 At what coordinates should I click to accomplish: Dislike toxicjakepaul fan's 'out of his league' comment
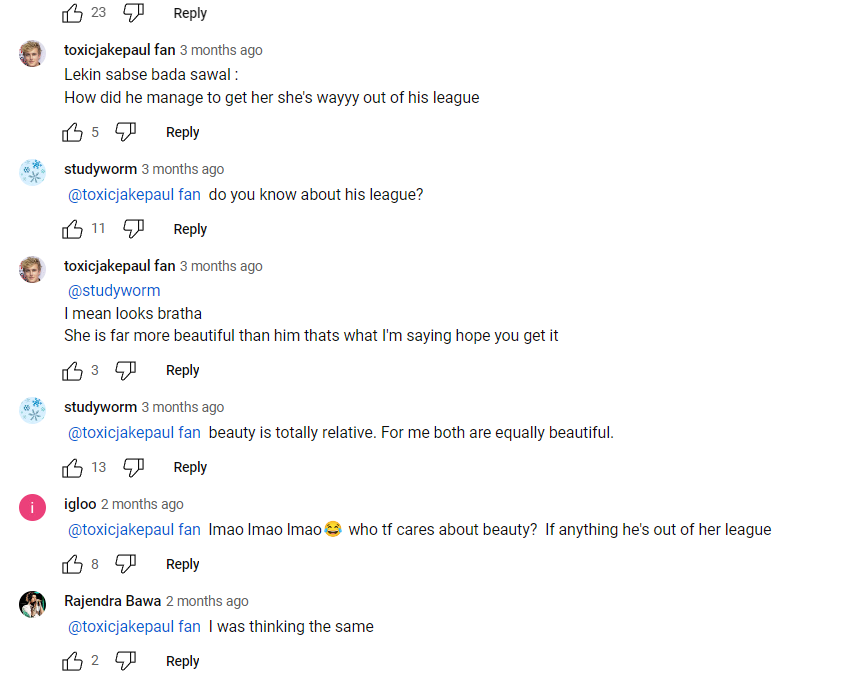pos(126,132)
